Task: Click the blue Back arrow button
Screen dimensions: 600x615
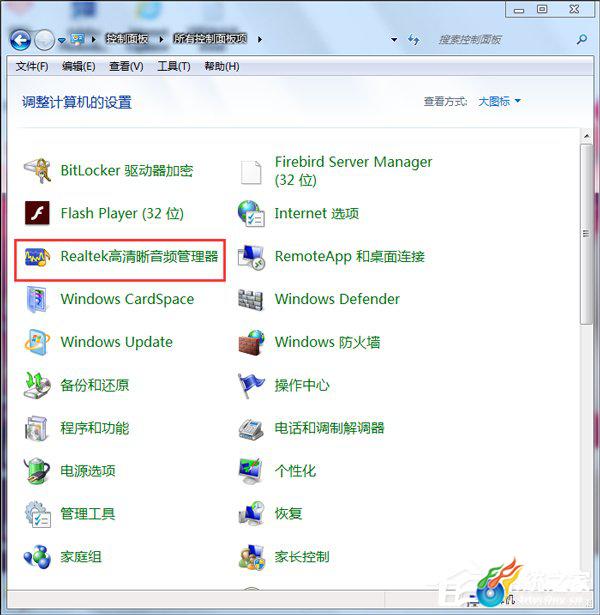Action: 20,40
